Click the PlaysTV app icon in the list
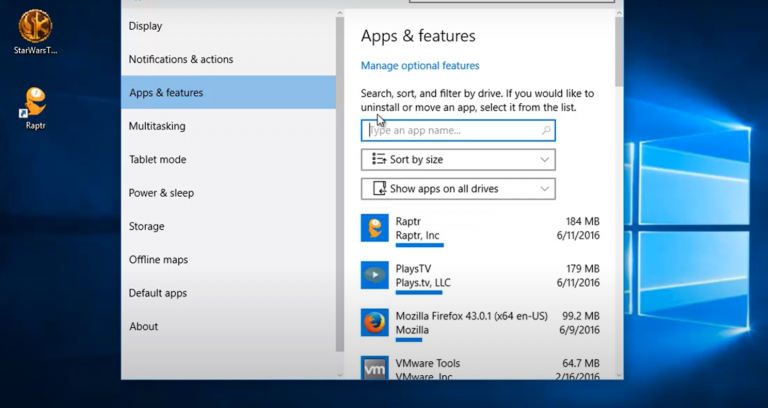 click(x=375, y=275)
